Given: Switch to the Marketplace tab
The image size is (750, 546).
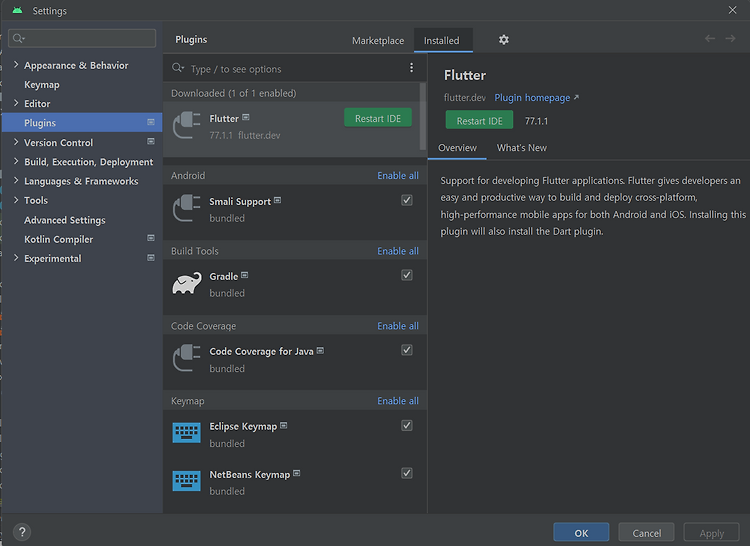Looking at the screenshot, I should click(378, 41).
